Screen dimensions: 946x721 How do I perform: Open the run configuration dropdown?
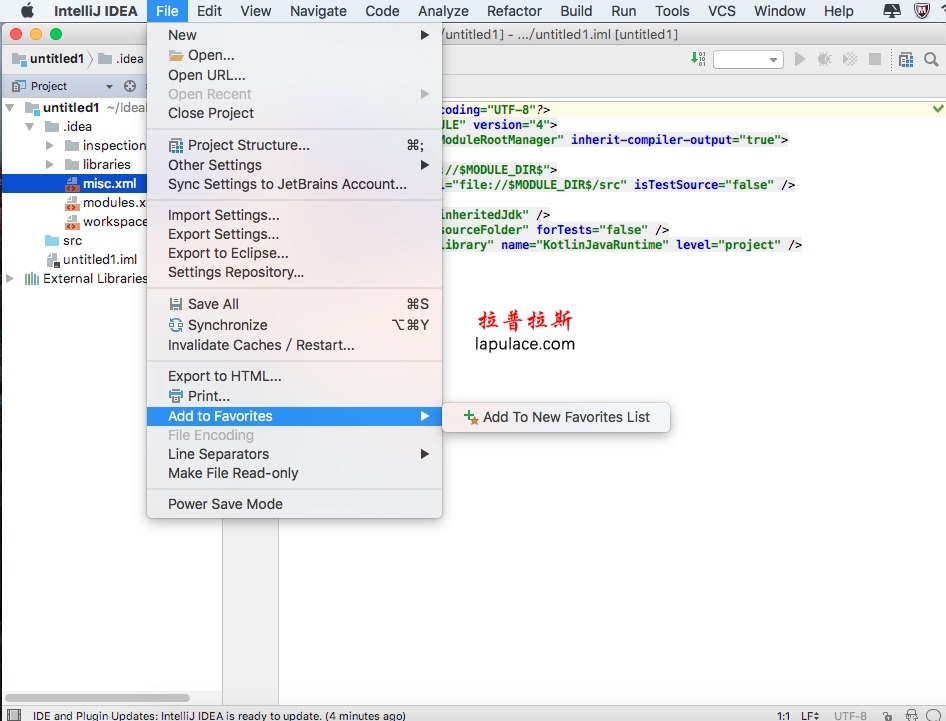(x=748, y=59)
